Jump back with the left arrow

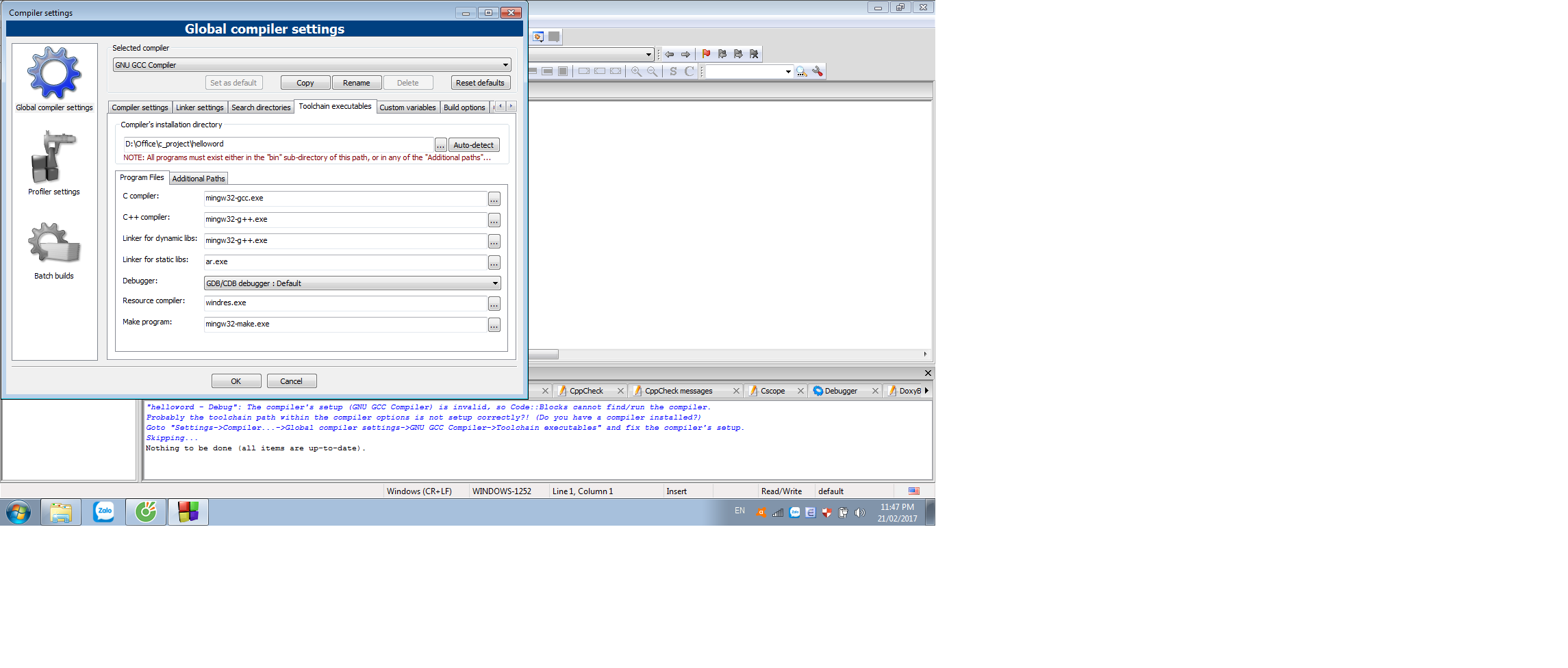point(669,54)
